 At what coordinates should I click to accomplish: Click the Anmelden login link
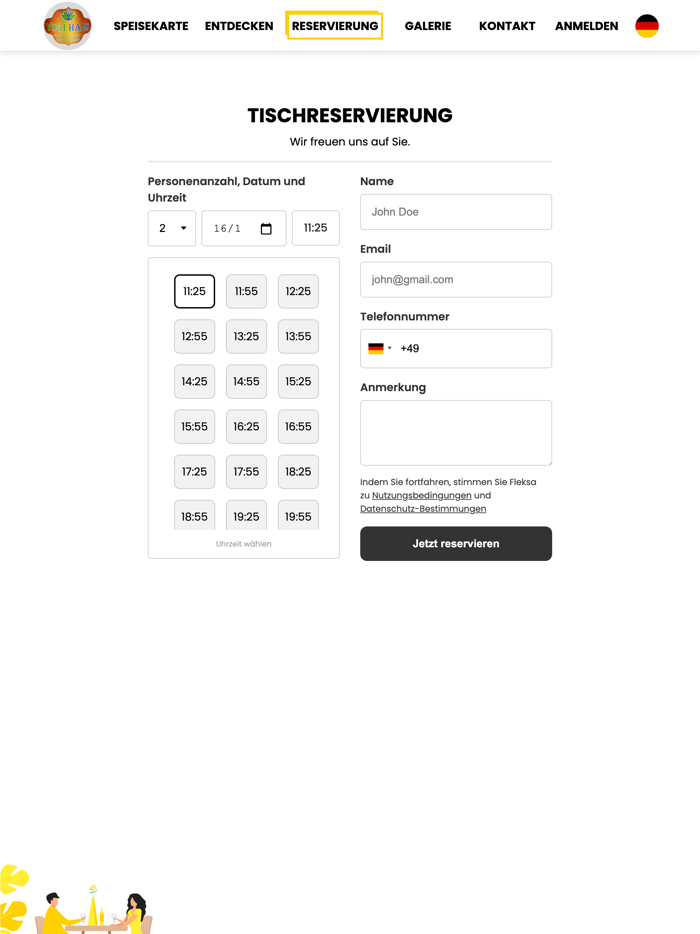[x=586, y=26]
